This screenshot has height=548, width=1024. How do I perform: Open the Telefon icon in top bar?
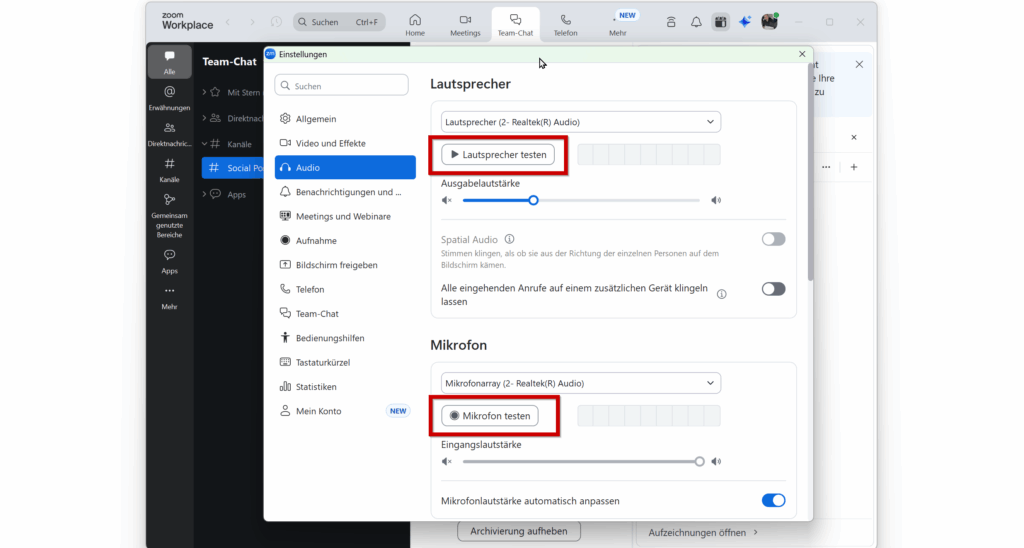565,20
